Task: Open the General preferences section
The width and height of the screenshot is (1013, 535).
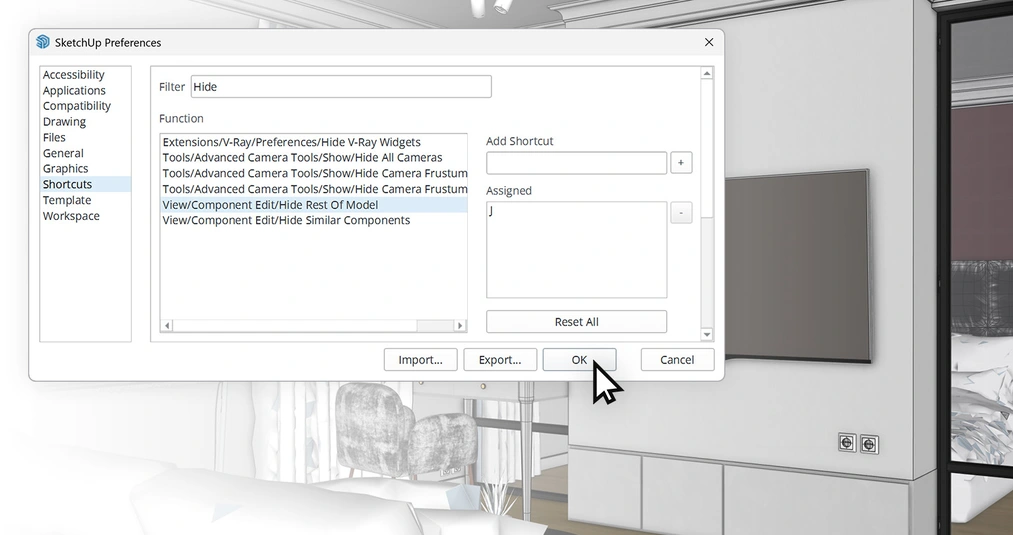Action: (63, 153)
